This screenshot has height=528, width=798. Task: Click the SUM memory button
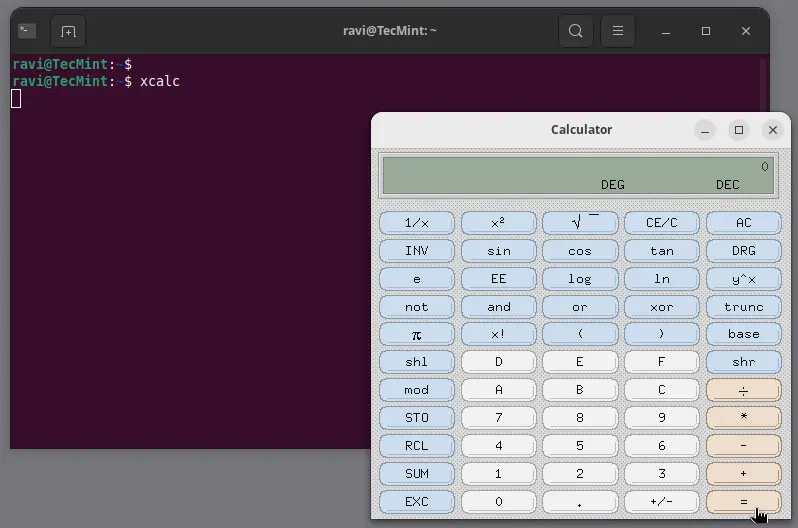tap(417, 474)
